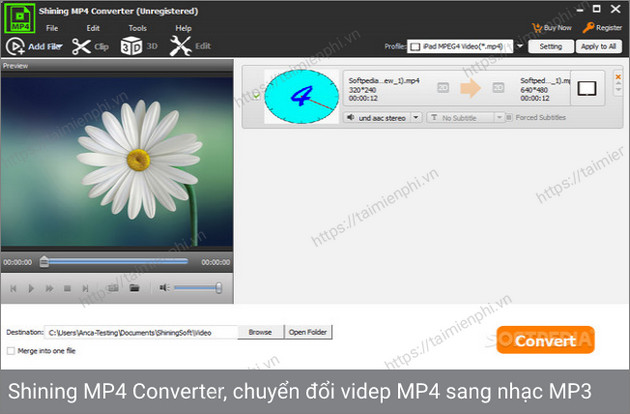
Task: Click the Add File toolbar icon
Action: pyautogui.click(x=15, y=46)
